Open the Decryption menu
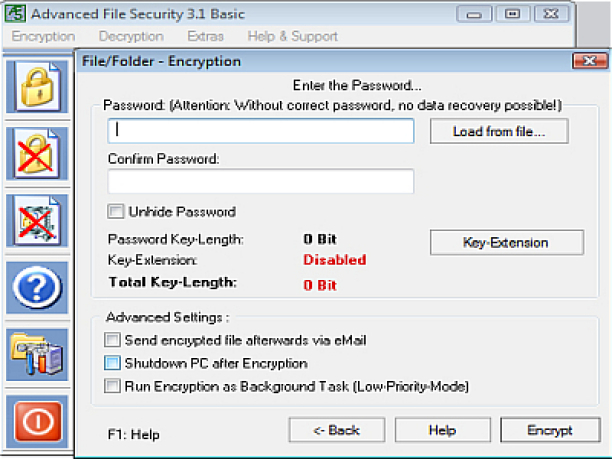The image size is (612, 459). pyautogui.click(x=131, y=36)
